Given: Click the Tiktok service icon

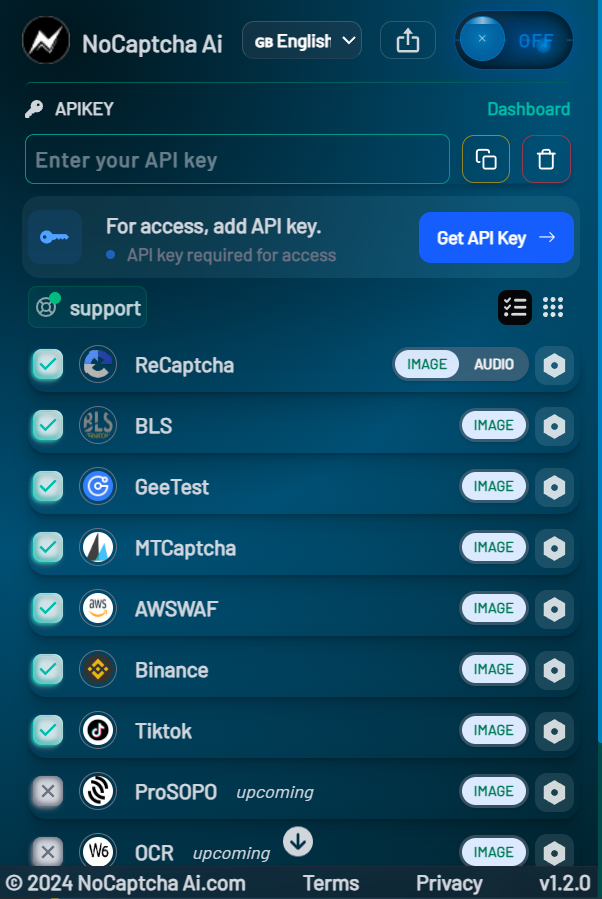Looking at the screenshot, I should tap(98, 730).
